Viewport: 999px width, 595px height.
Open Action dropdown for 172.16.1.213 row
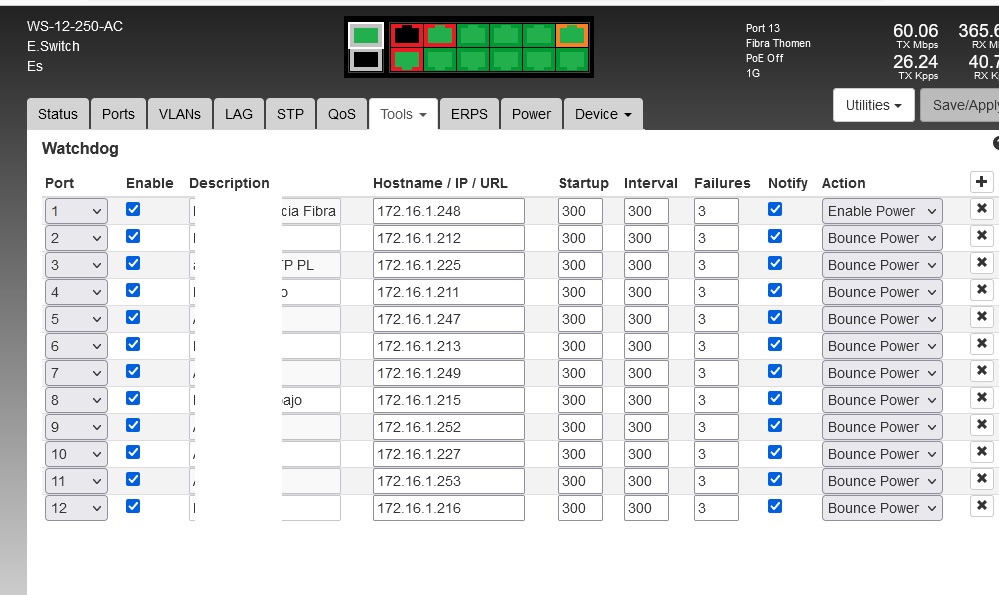(x=882, y=346)
